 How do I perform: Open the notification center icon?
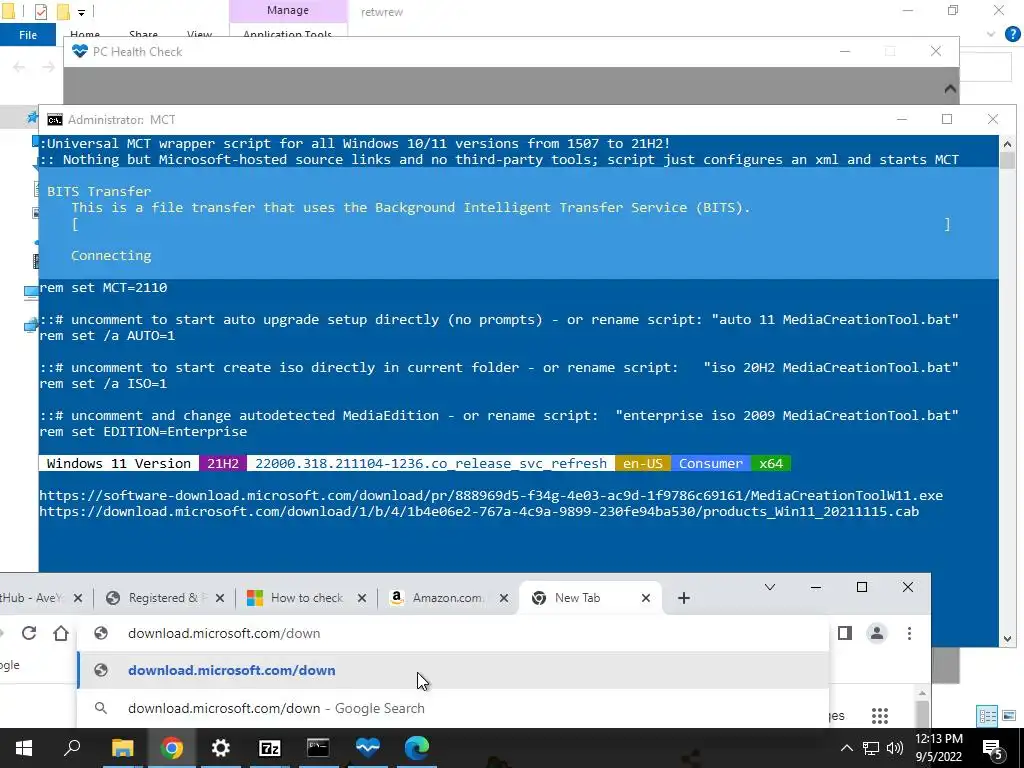(x=992, y=749)
